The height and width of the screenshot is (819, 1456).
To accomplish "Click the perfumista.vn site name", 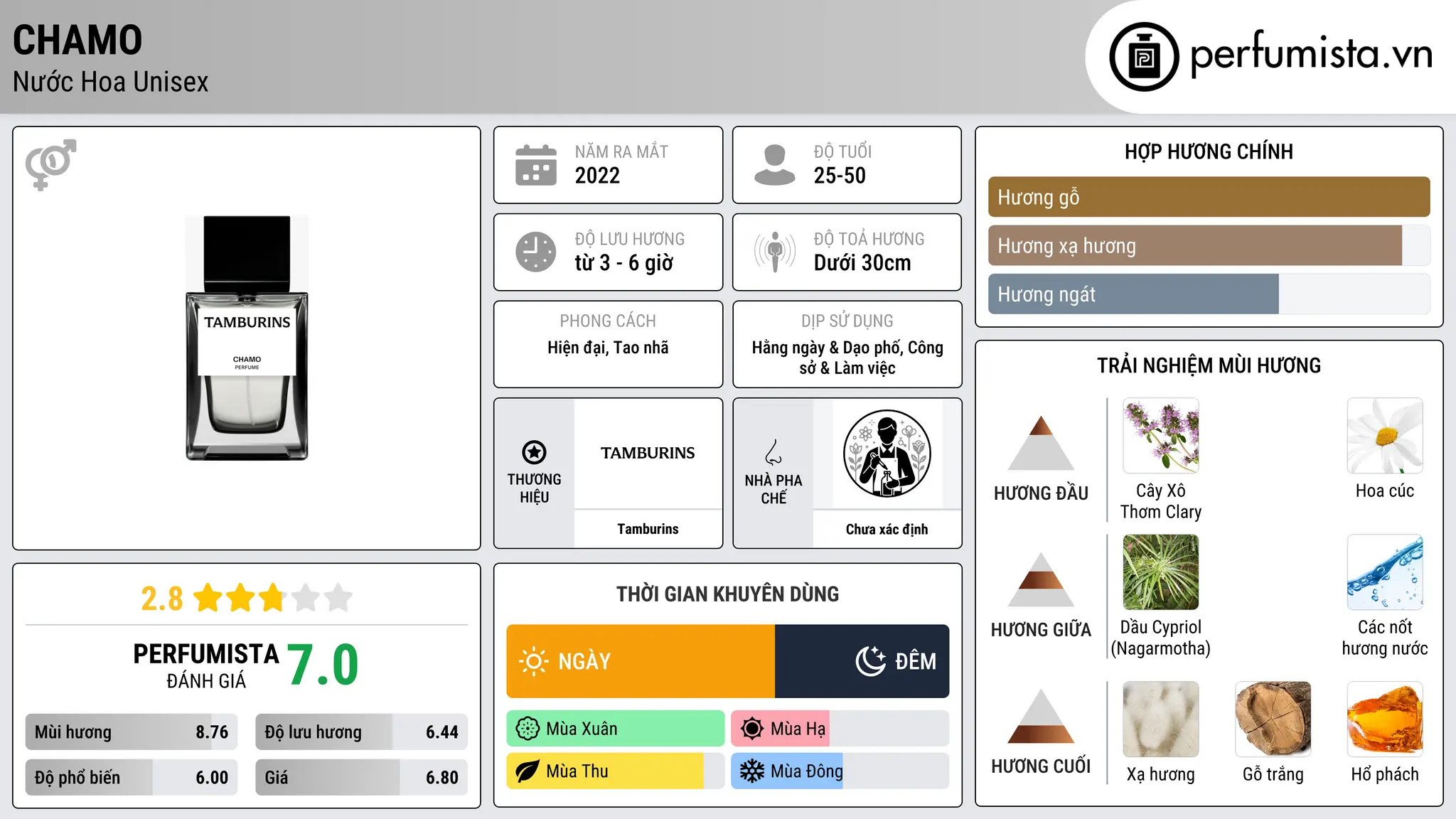I will pos(1312,54).
